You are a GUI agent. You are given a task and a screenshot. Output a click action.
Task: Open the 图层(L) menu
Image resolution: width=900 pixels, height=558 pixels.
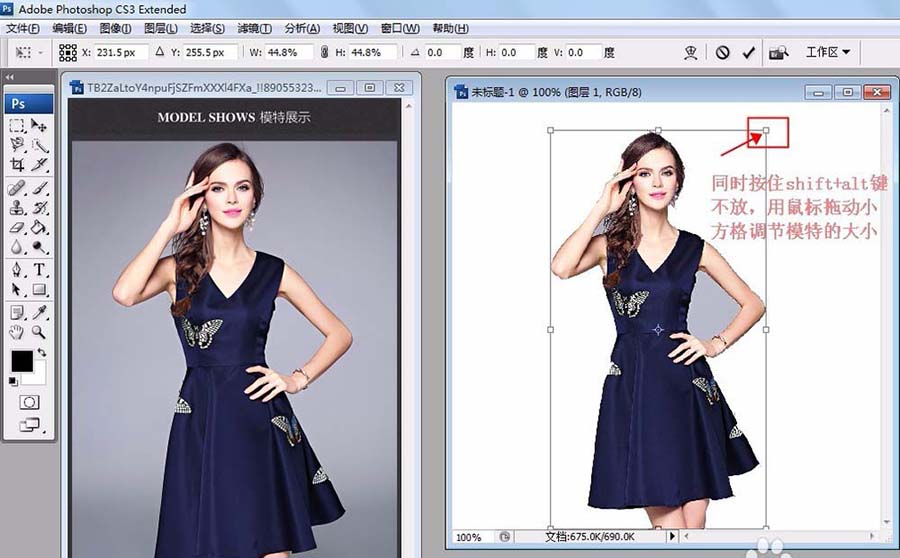pyautogui.click(x=160, y=28)
